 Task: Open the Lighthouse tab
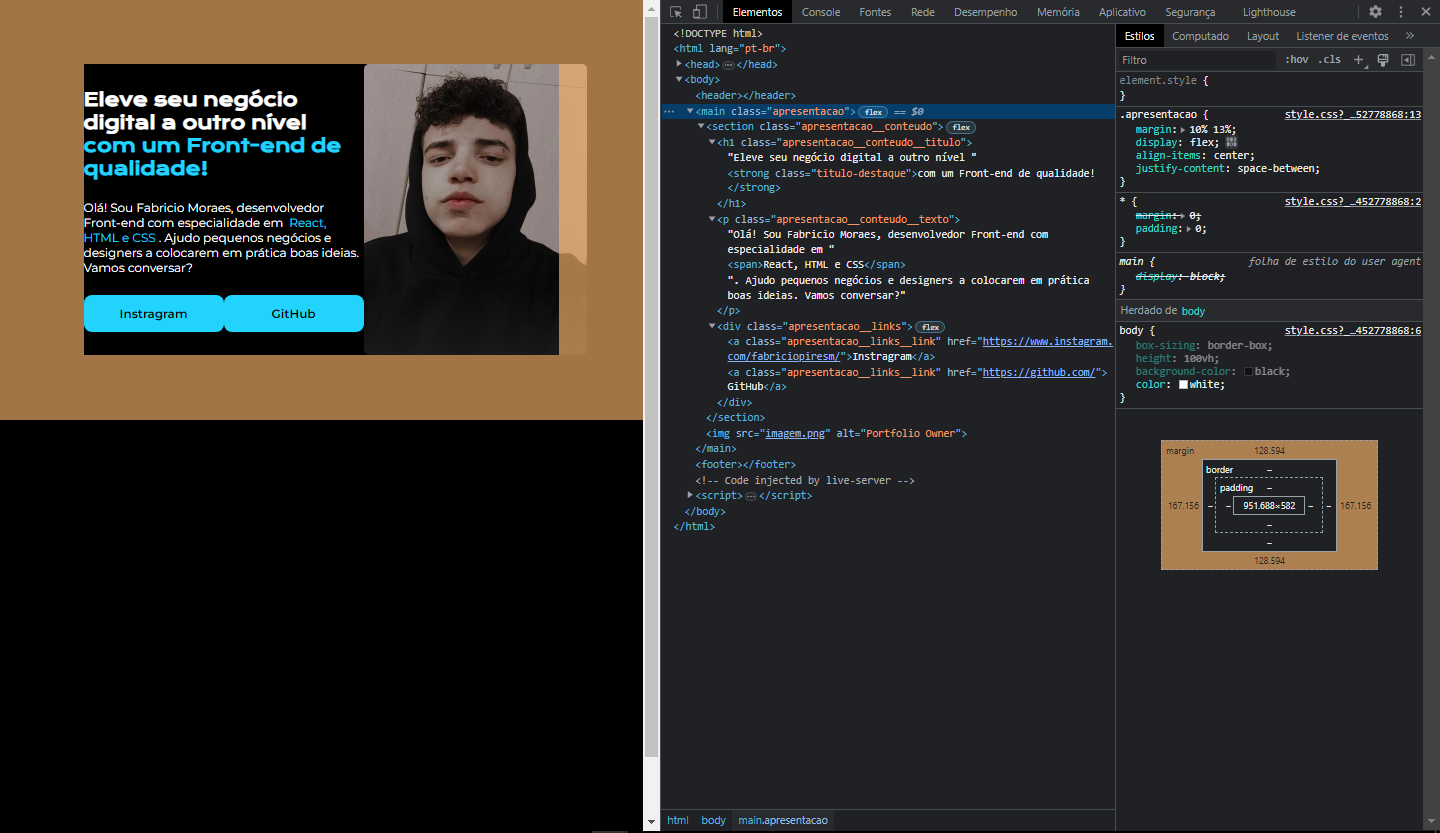1269,12
